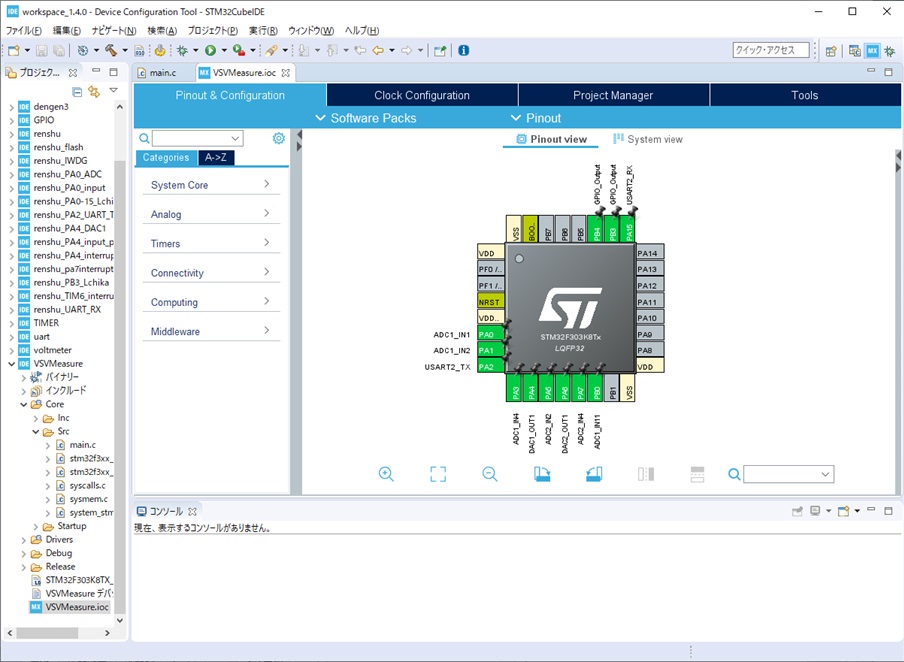
Task: Click the PA0 pin on the chip
Action: pos(489,334)
